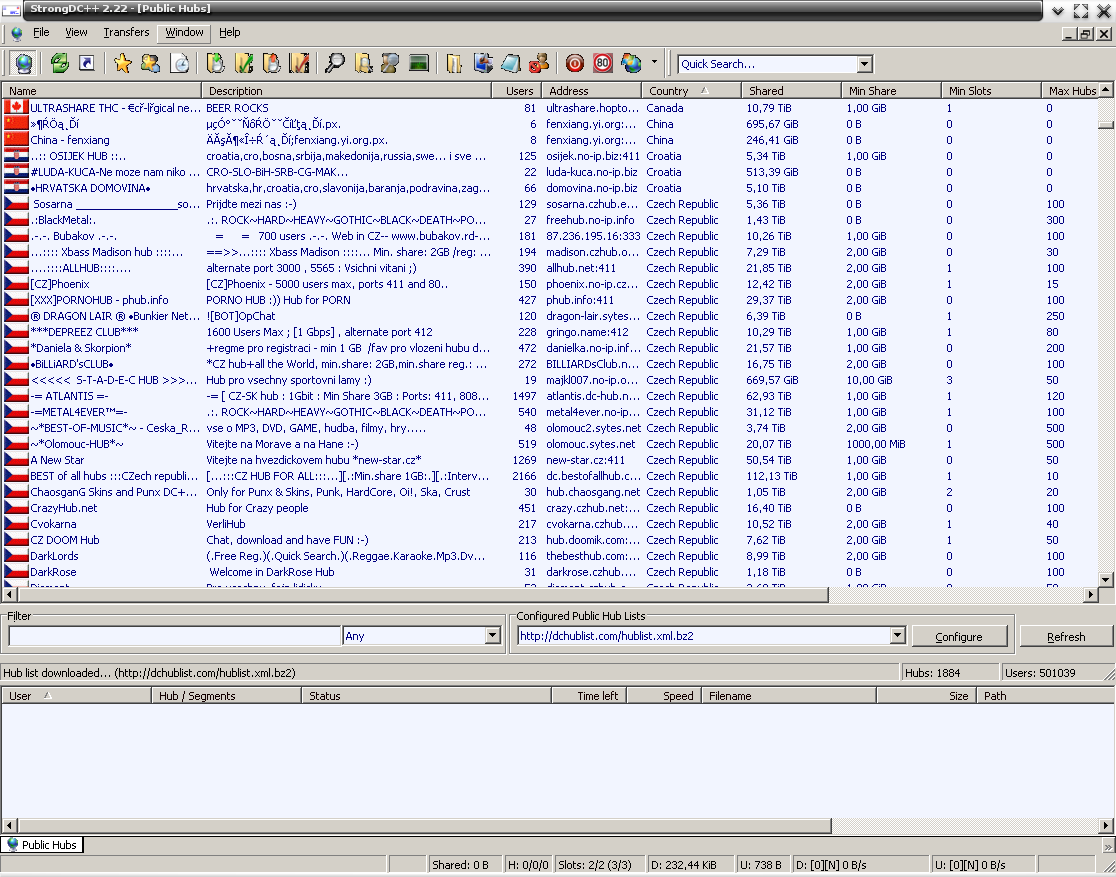1116x877 pixels.
Task: Click the red power Shutdown icon
Action: coord(574,64)
